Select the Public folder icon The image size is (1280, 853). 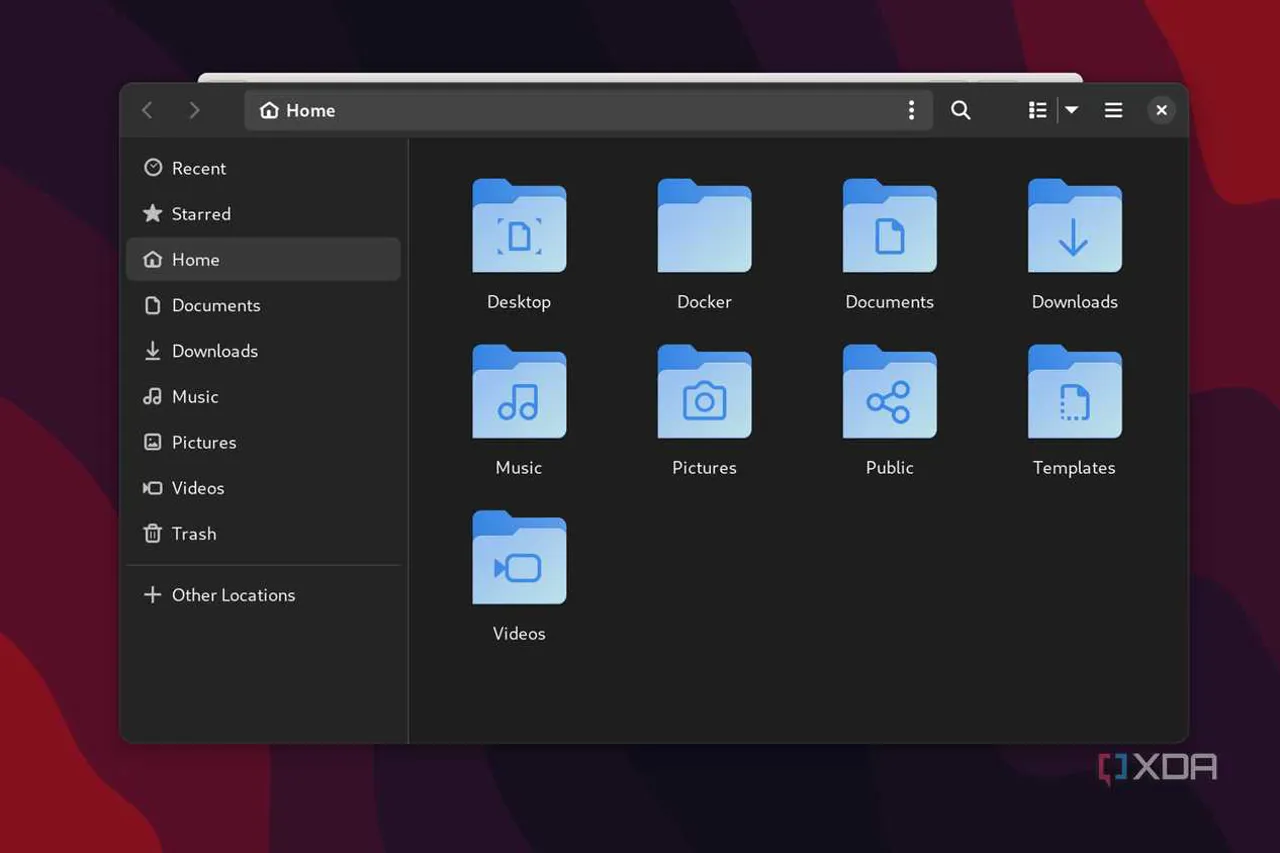(890, 392)
